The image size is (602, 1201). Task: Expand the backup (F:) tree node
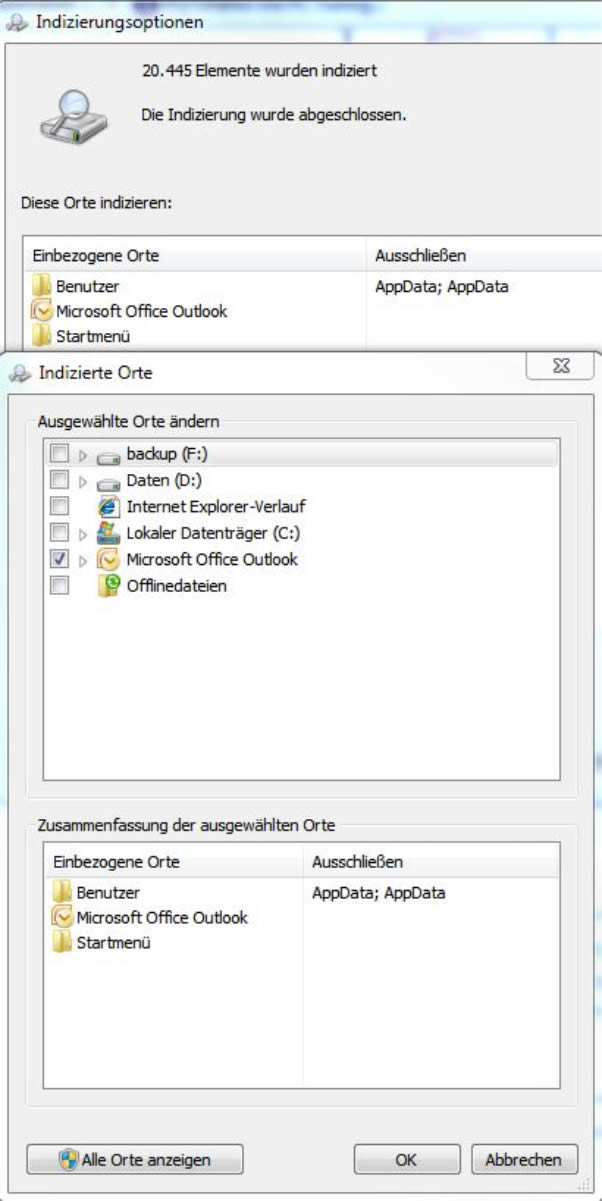point(83,455)
